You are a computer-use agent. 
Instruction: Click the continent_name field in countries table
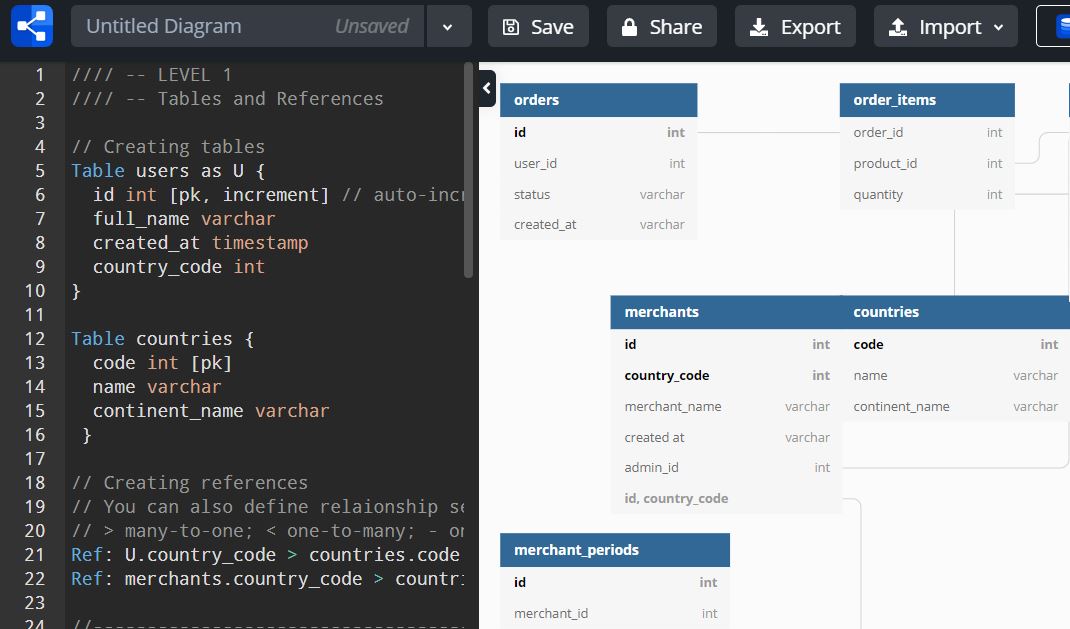[x=901, y=406]
